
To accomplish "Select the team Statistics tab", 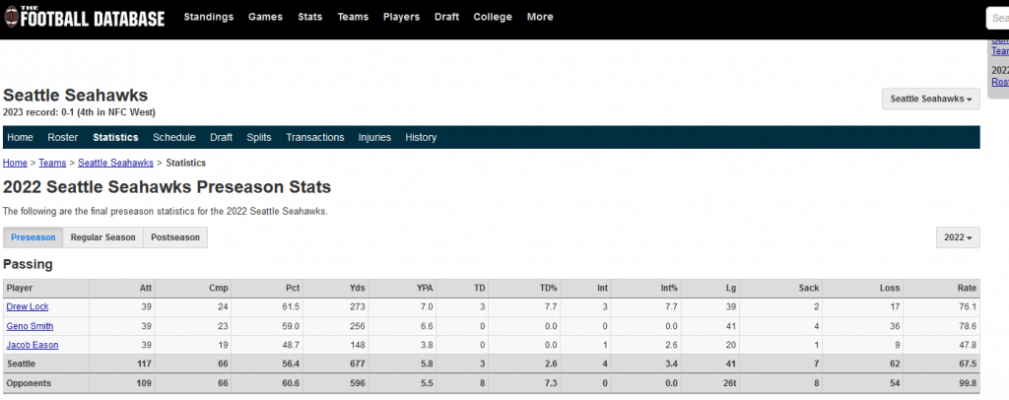I will click(115, 137).
